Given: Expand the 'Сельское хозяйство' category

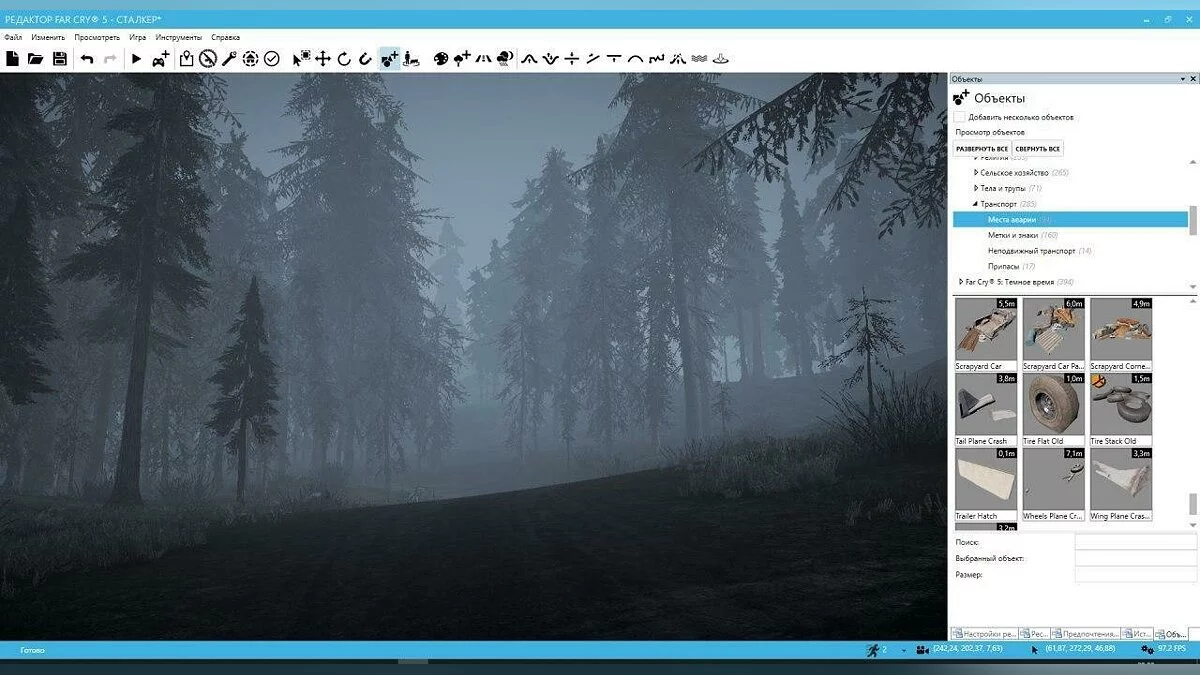Looking at the screenshot, I should click(976, 173).
